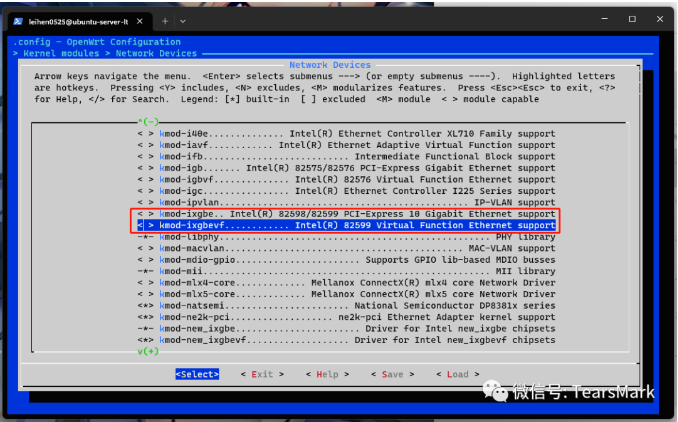Screen dimensions: 678x422
Task: Click the <Select> button
Action: pyautogui.click(x=197, y=374)
